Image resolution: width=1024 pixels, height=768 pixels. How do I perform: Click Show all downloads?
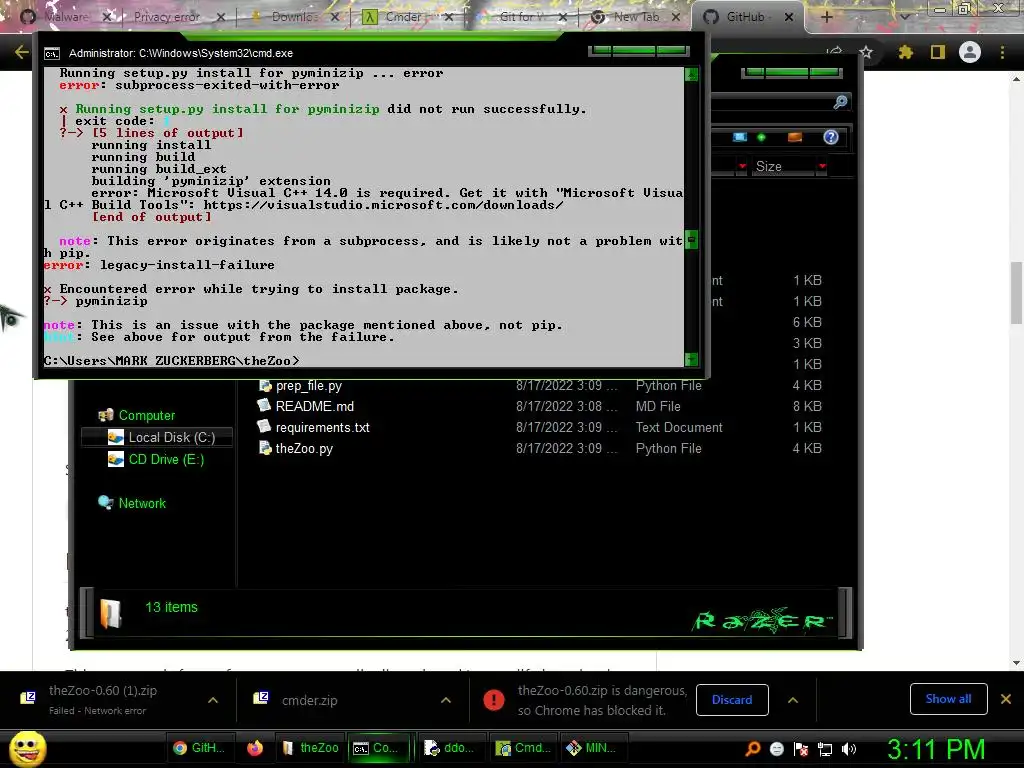(948, 699)
